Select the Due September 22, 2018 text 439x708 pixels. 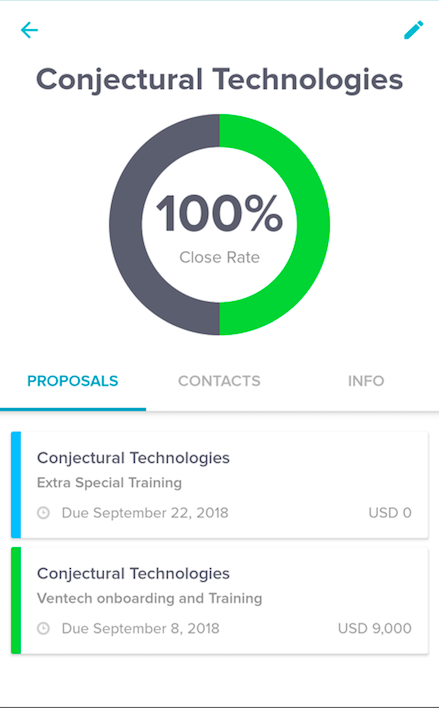[x=145, y=513]
